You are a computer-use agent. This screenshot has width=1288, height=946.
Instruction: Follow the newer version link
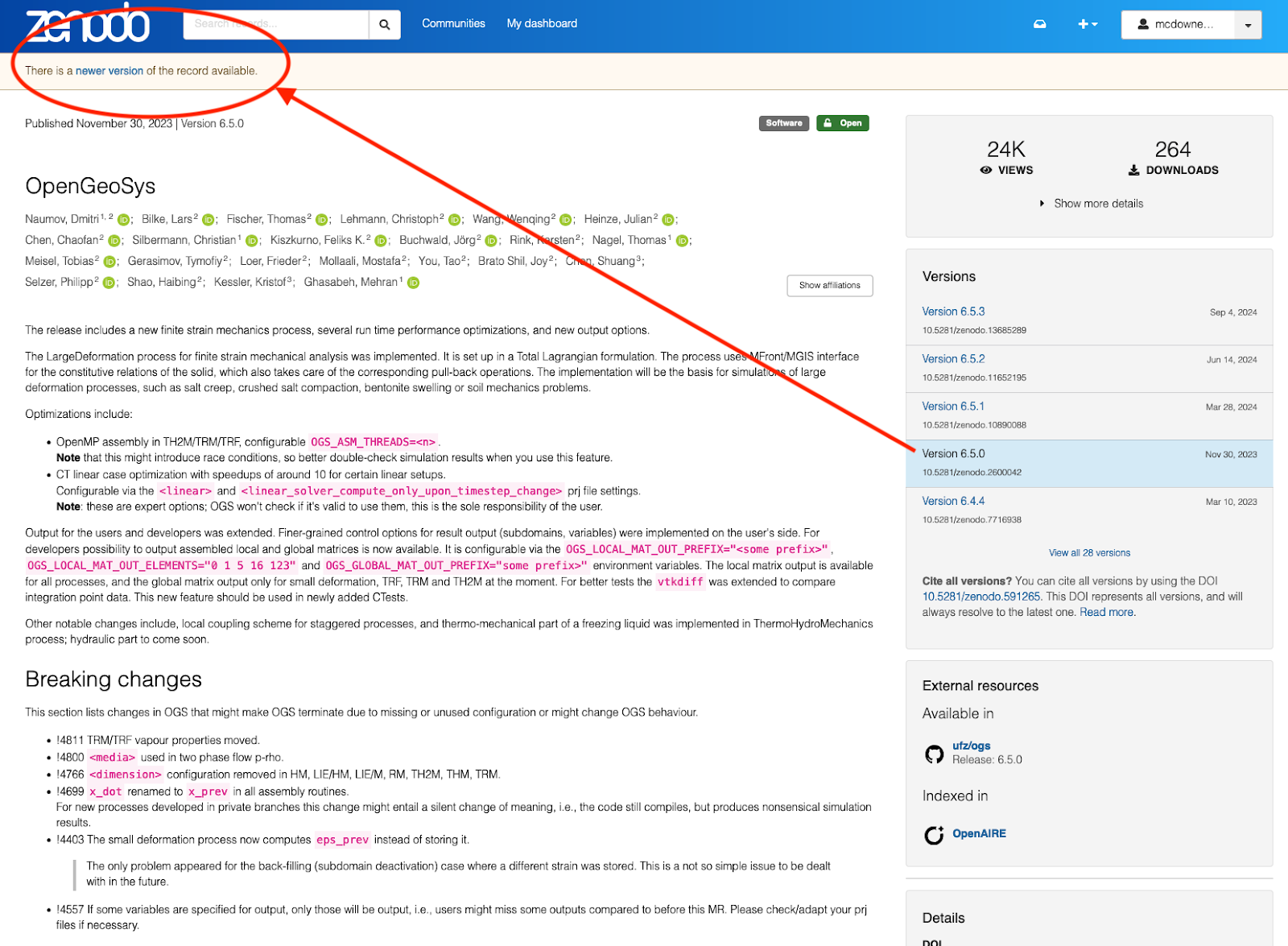[x=109, y=71]
